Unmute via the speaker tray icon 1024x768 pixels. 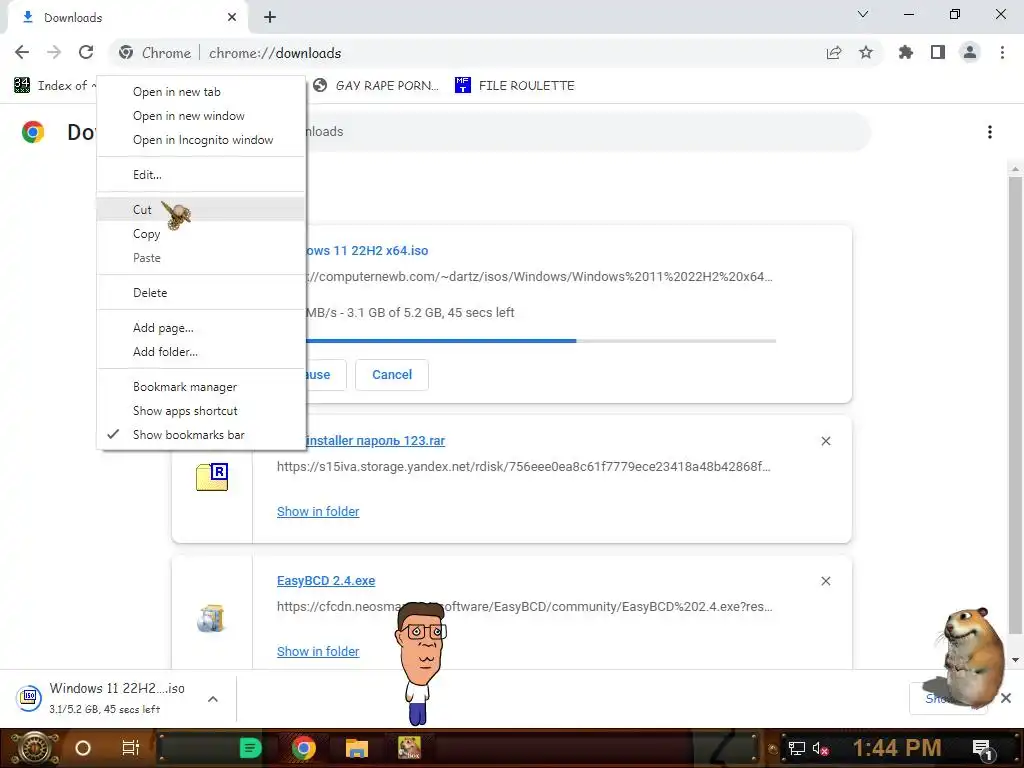coord(820,748)
